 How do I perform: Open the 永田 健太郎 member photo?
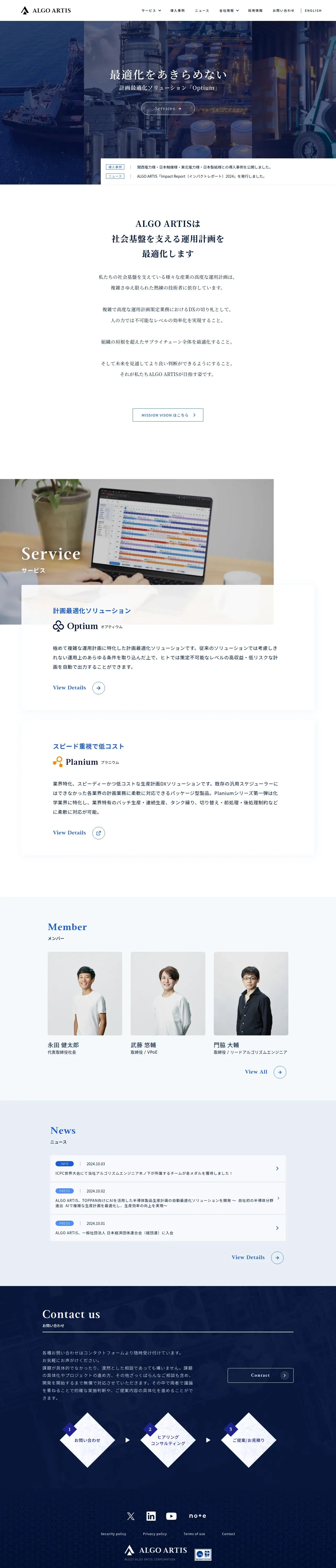tap(85, 993)
